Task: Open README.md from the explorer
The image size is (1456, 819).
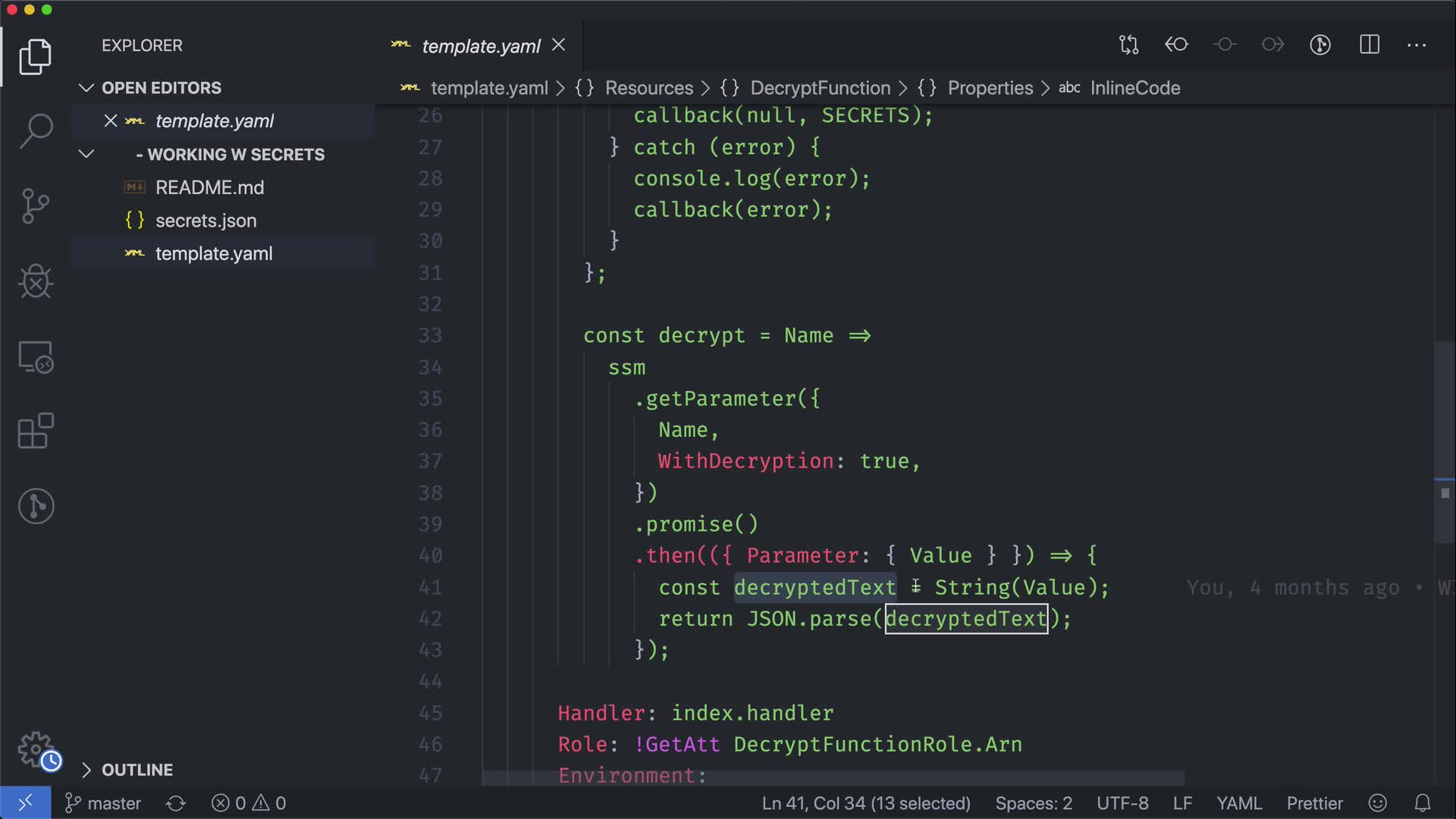Action: tap(209, 187)
